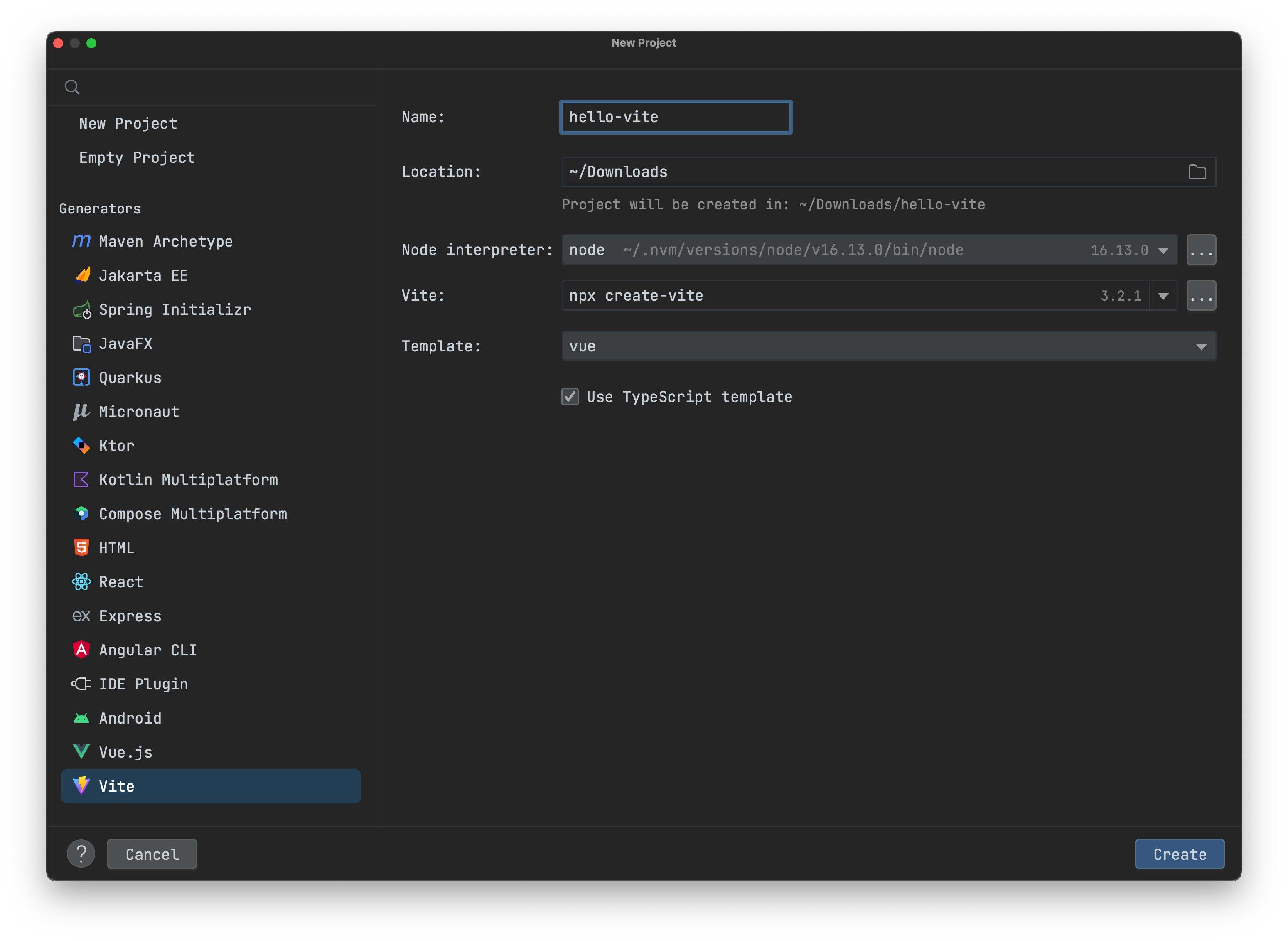1288x942 pixels.
Task: Open the Node interpreter version dropdown
Action: coord(1164,250)
